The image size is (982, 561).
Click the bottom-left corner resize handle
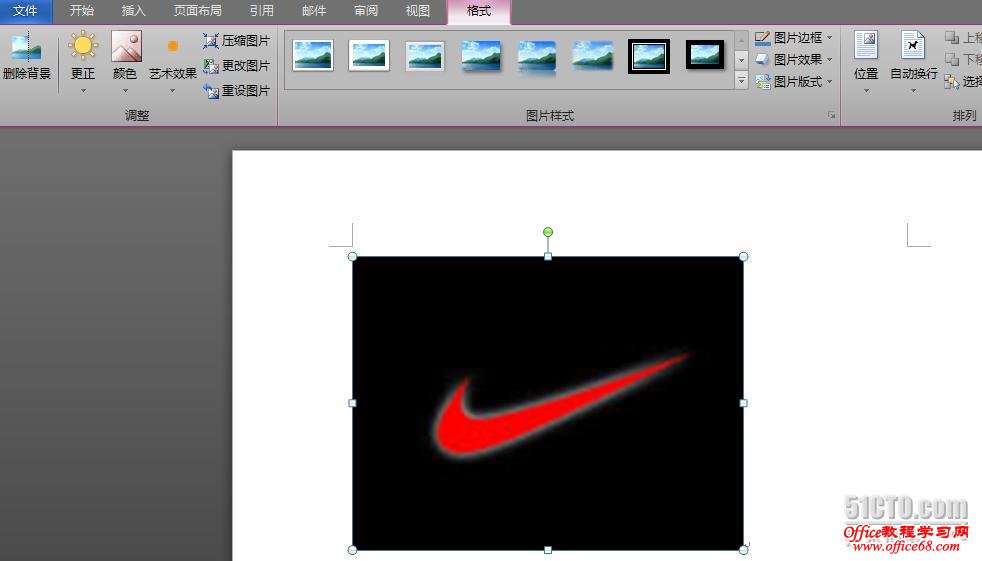[x=353, y=550]
